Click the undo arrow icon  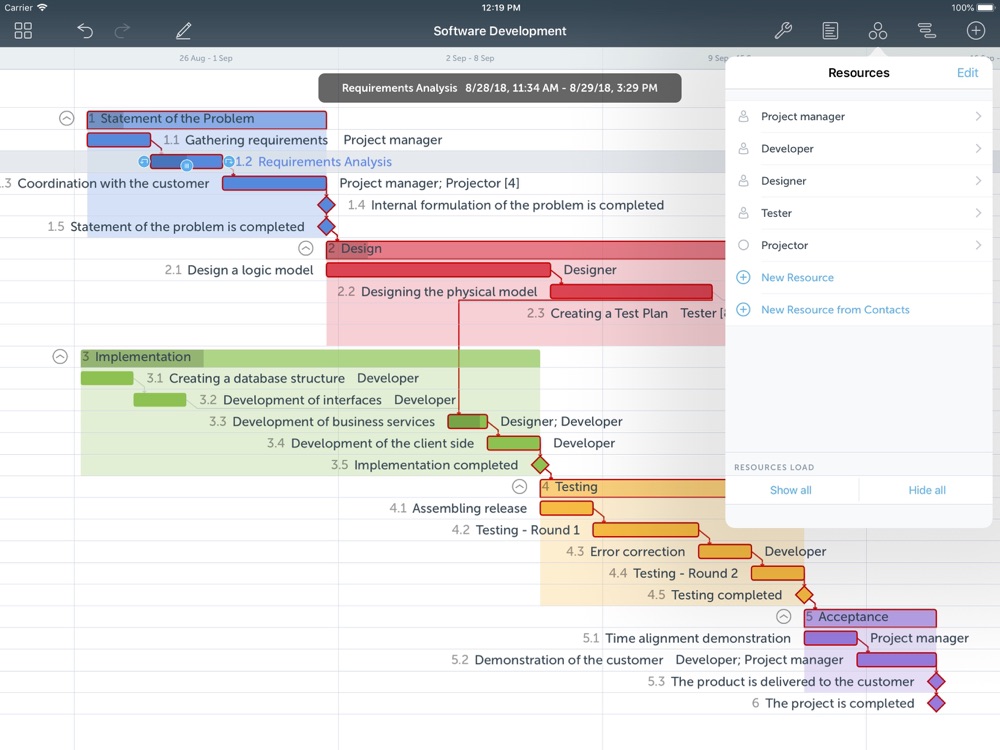pos(85,31)
